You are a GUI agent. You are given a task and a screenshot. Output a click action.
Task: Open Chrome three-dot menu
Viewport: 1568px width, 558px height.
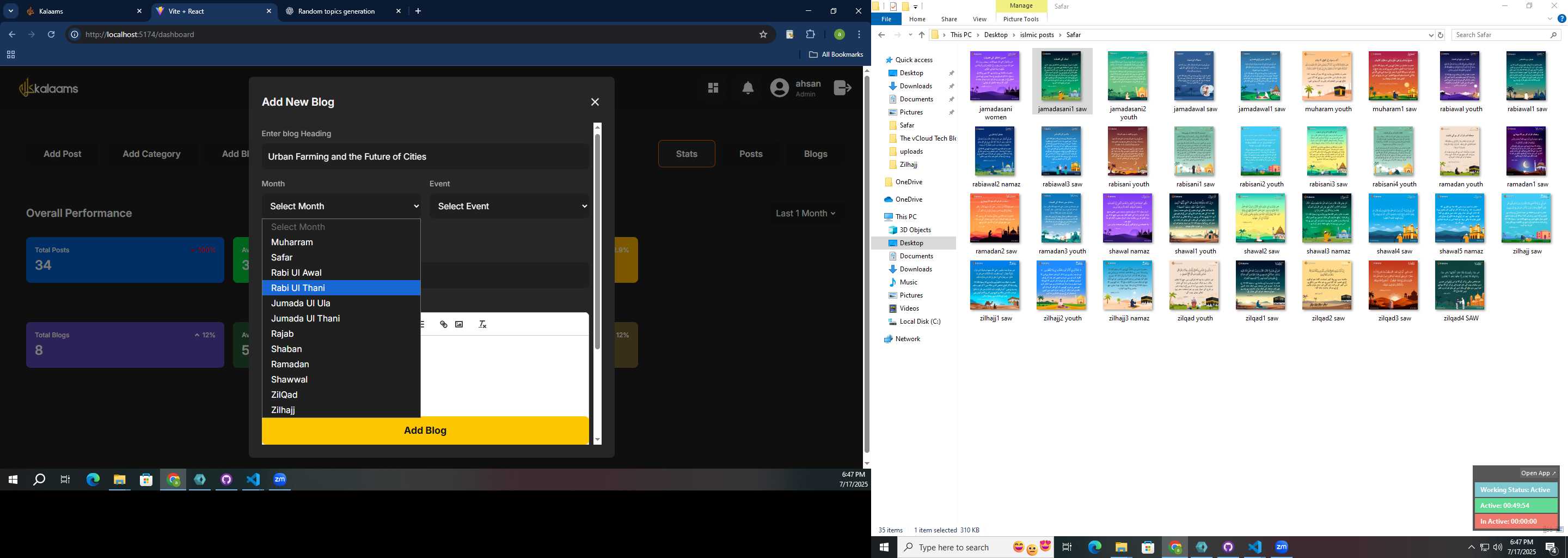pos(859,35)
